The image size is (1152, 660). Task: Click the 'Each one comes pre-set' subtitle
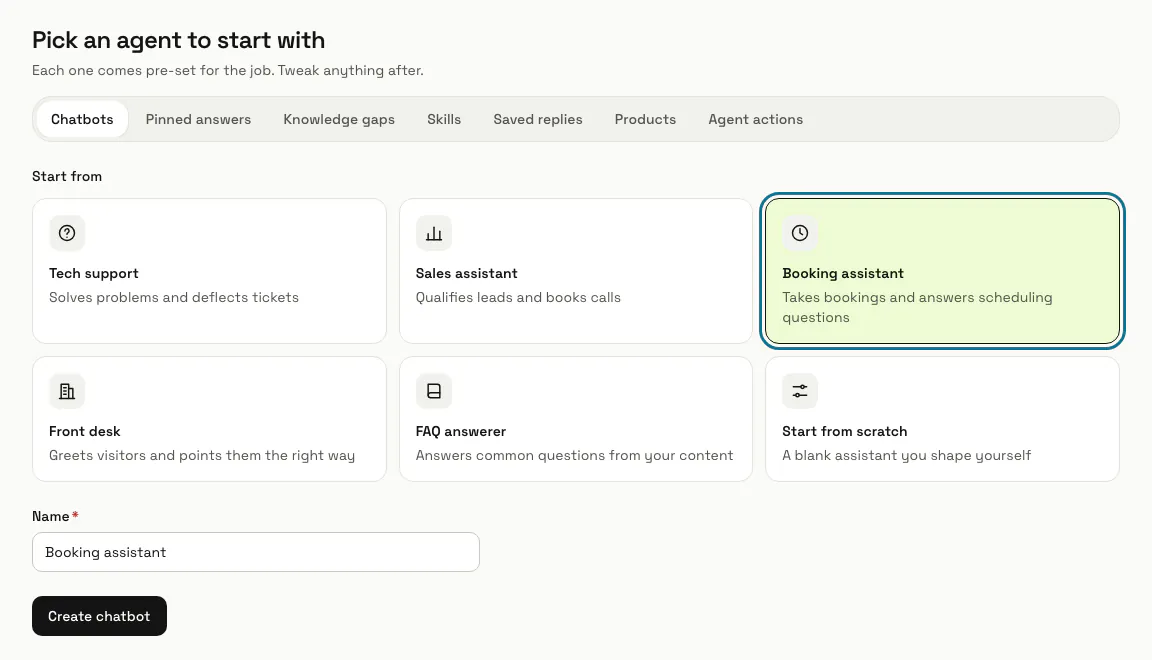[228, 71]
